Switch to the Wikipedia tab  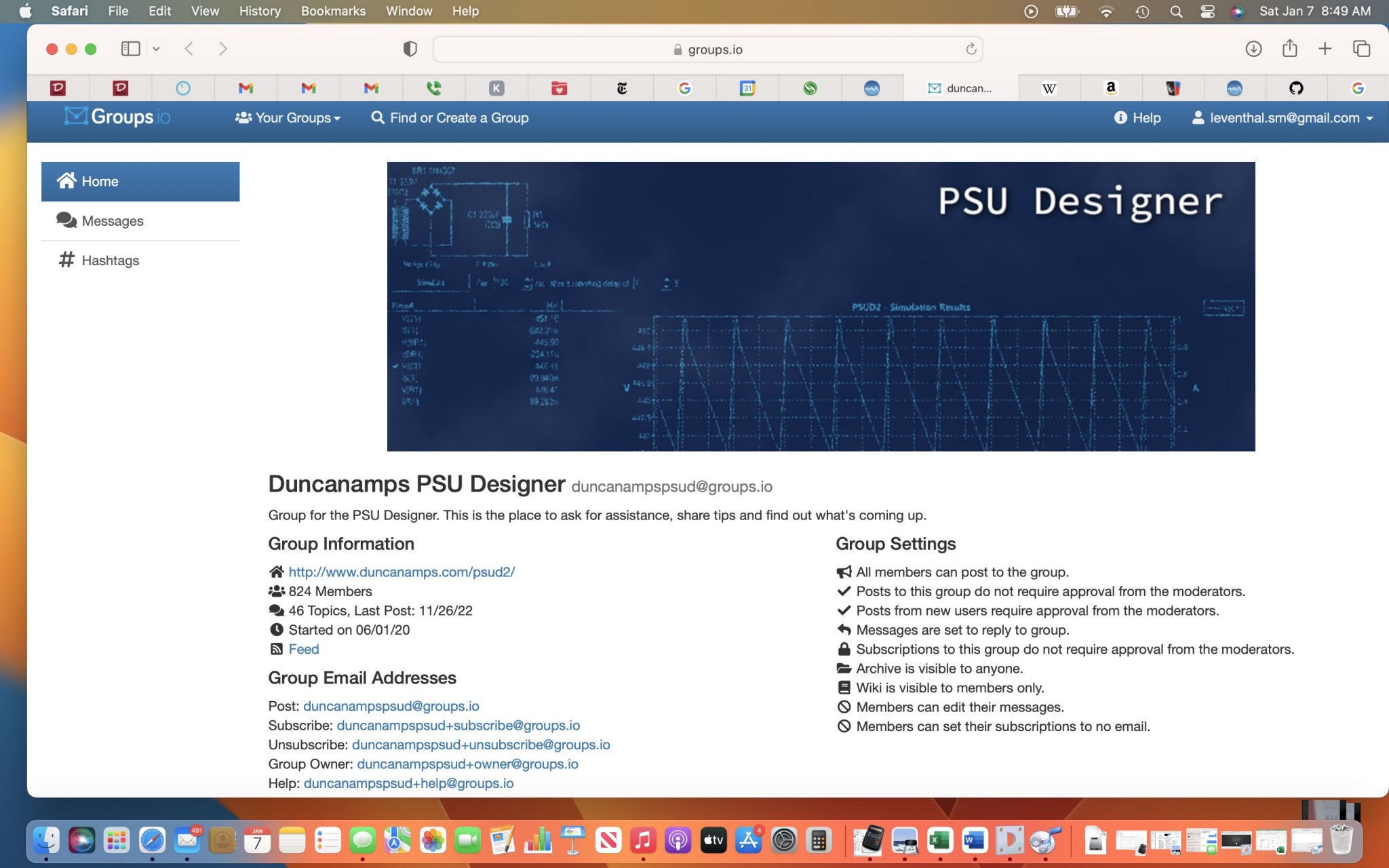1049,88
